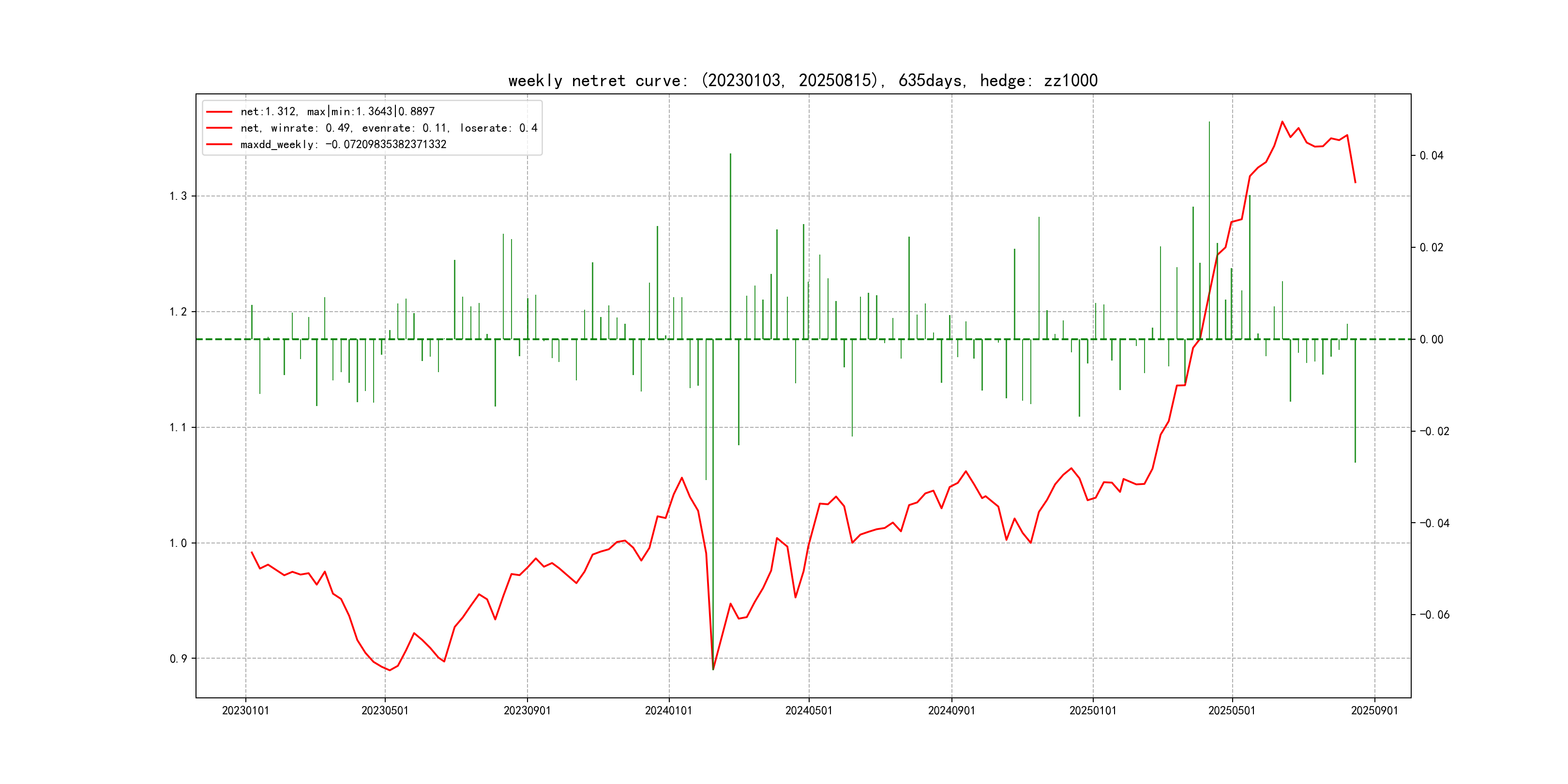Image resolution: width=1568 pixels, height=784 pixels.
Task: Click the 20240501 x-axis label
Action: point(808,710)
